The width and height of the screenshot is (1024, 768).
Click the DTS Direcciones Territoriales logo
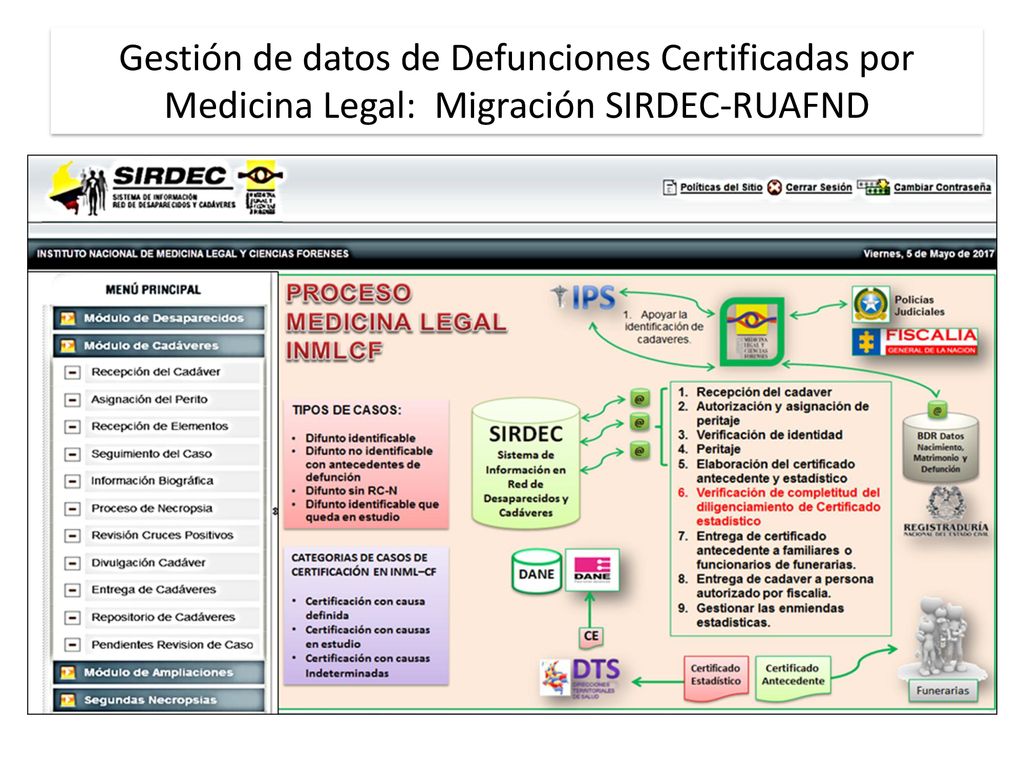click(581, 679)
